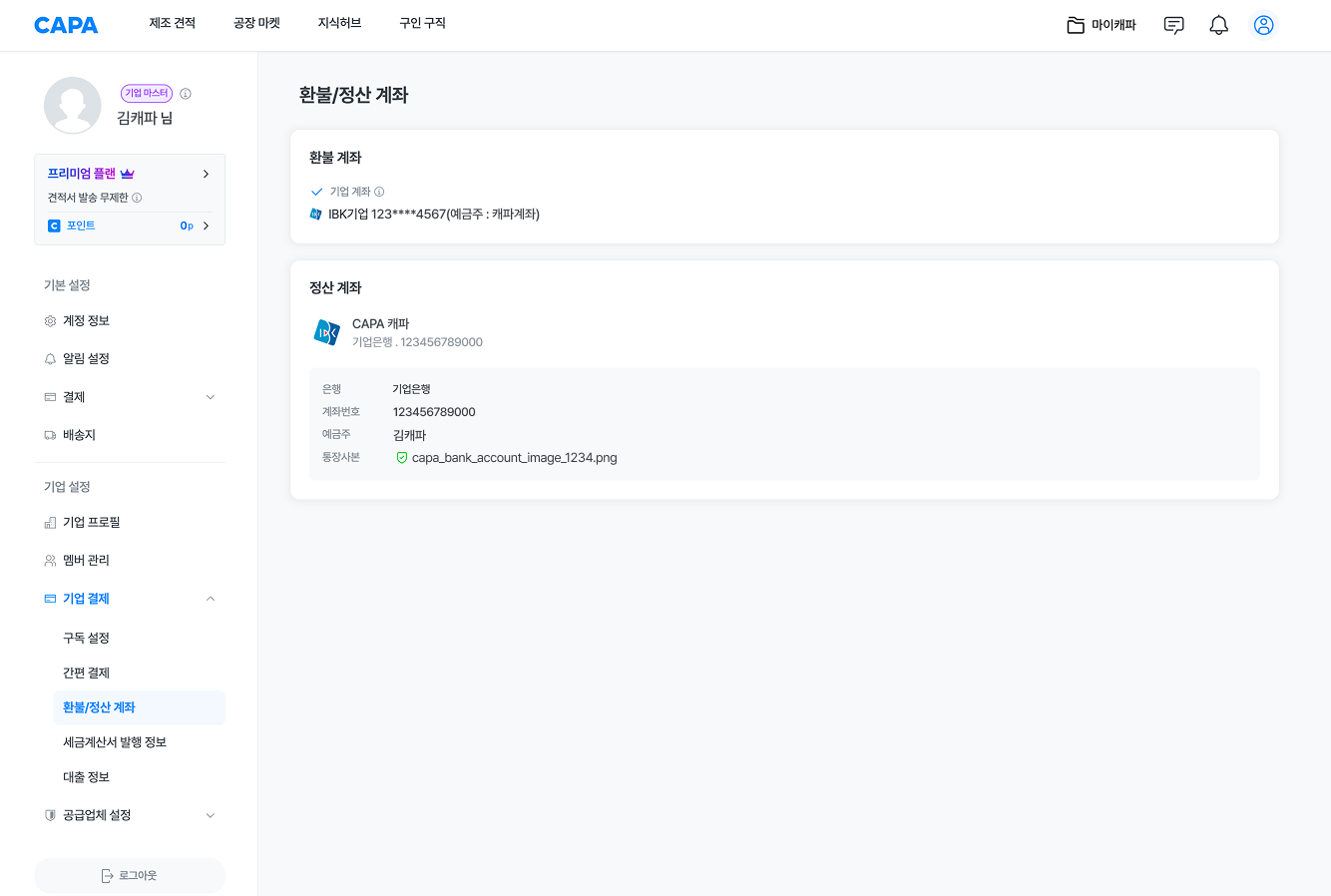
Task: Open 공장 마켓 in top navigation
Action: pos(256,23)
